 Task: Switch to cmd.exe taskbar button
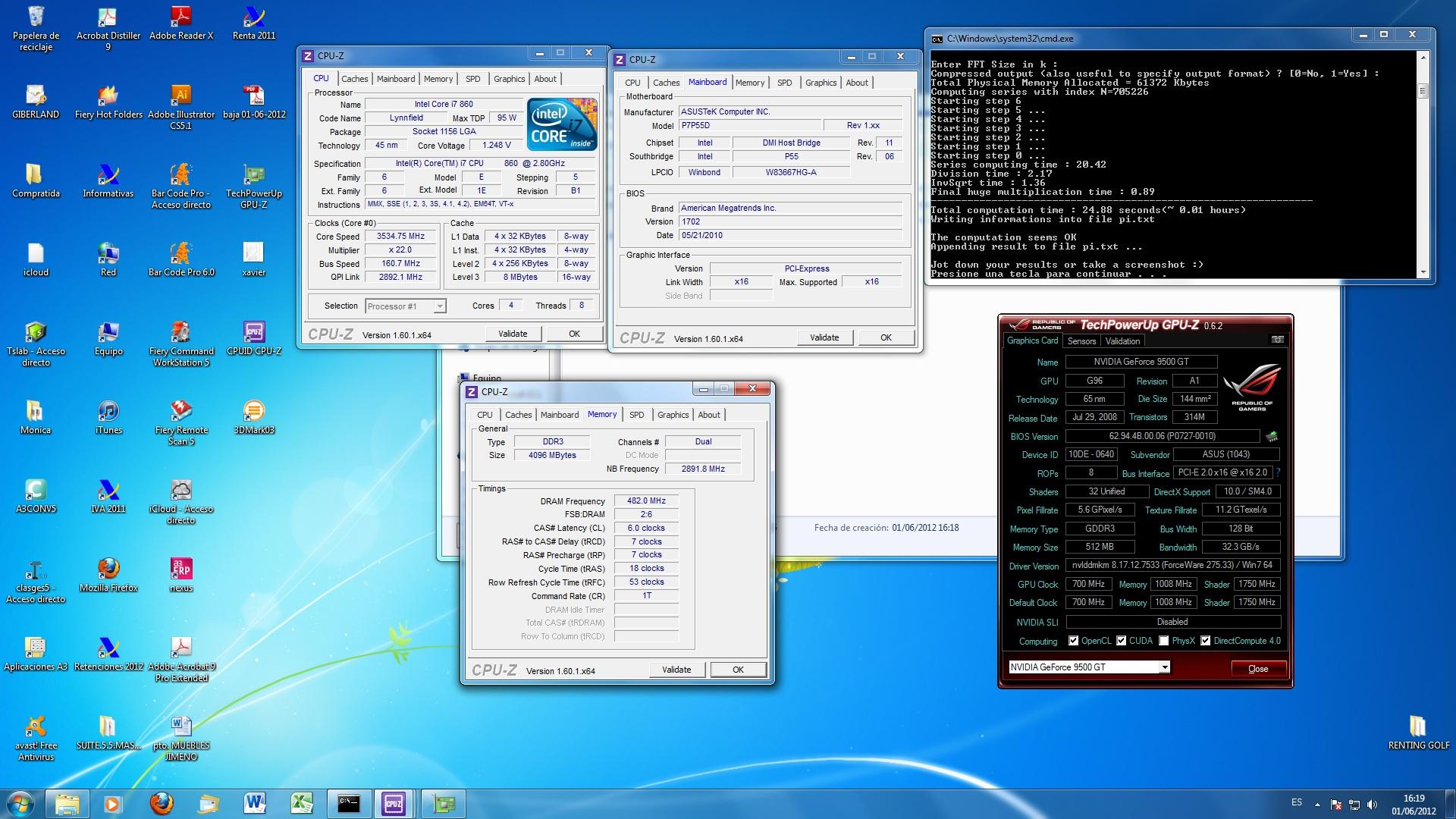click(349, 803)
